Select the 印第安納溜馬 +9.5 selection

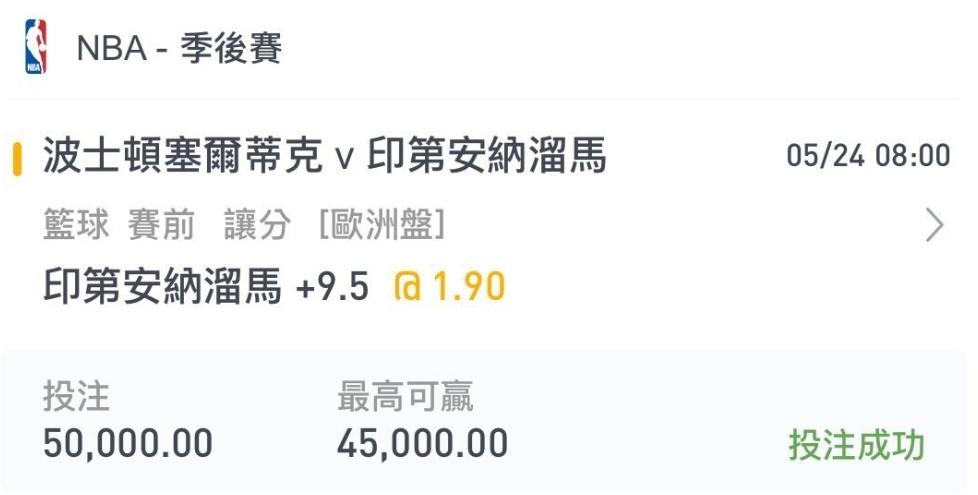206,287
